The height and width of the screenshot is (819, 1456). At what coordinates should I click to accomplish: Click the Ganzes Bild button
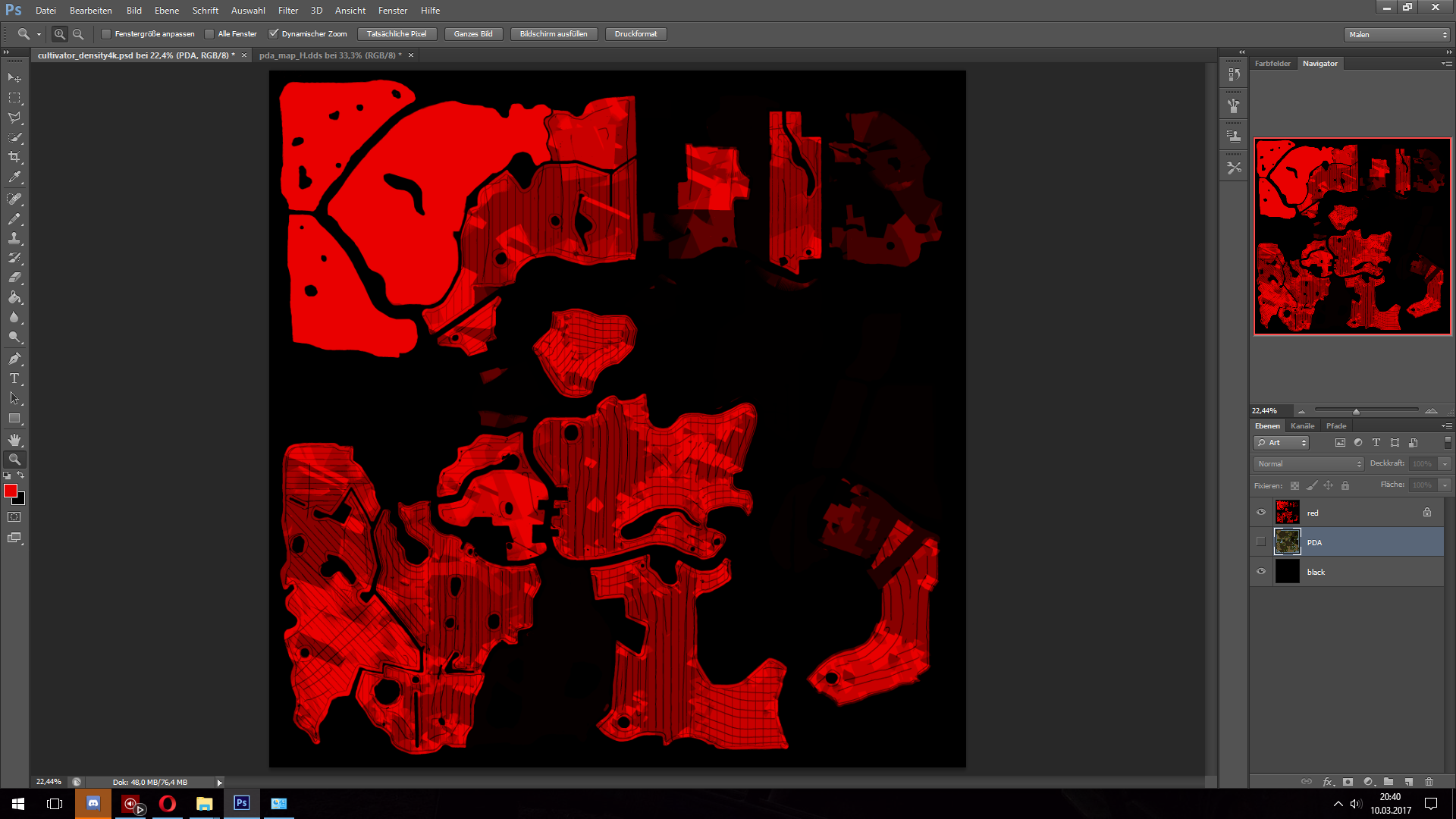click(x=473, y=34)
